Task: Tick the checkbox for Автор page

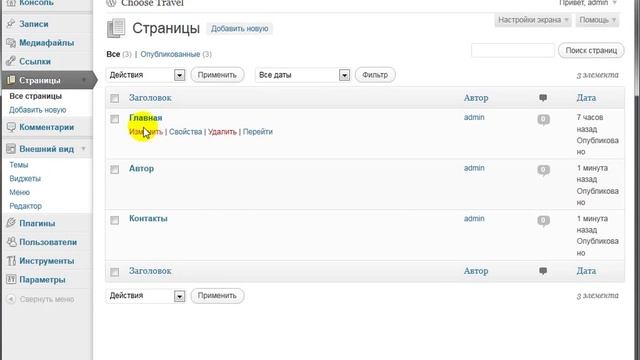Action: [115, 169]
